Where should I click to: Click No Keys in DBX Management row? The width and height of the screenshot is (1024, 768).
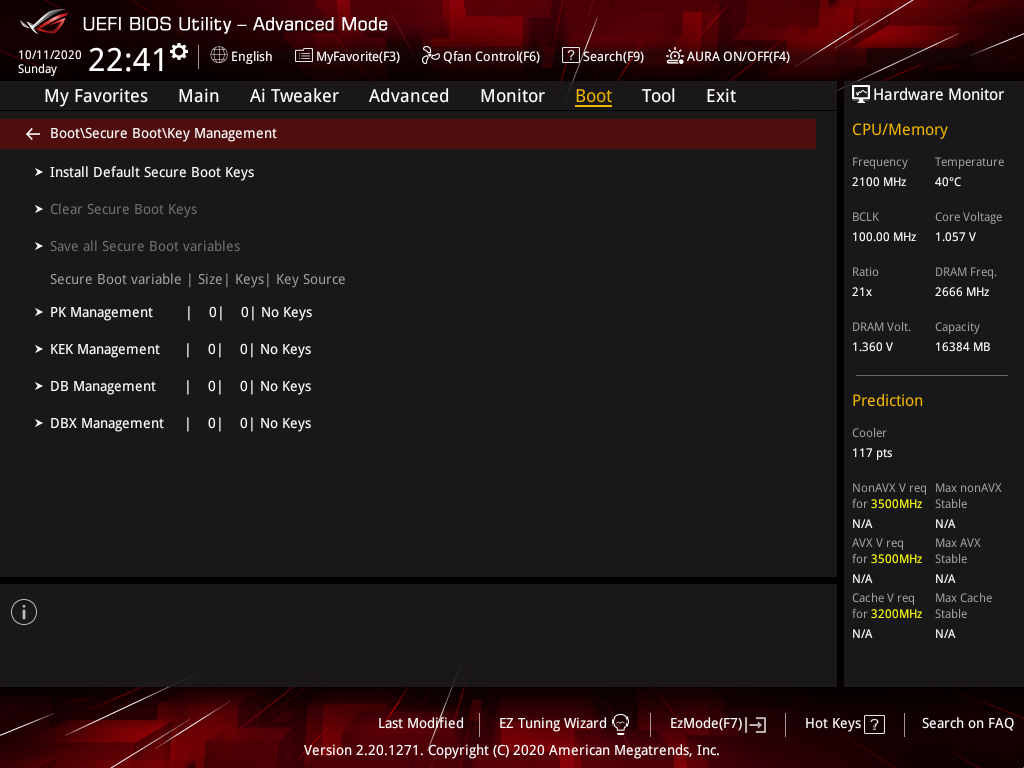coord(285,423)
